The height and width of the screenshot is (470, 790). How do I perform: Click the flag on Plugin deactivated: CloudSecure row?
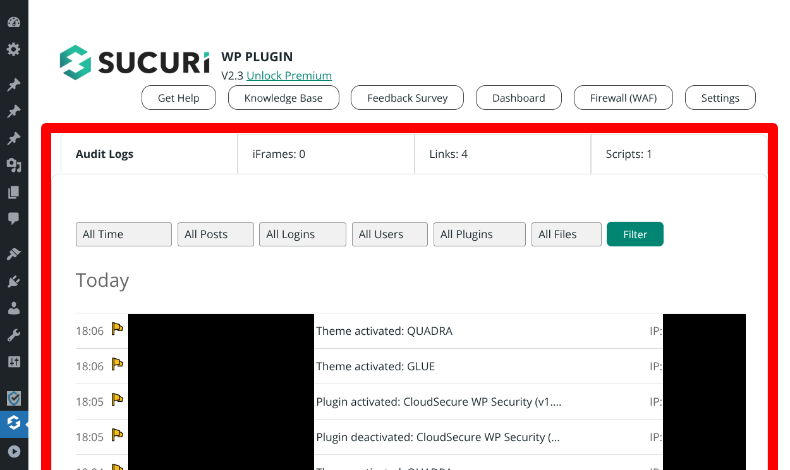(x=117, y=435)
